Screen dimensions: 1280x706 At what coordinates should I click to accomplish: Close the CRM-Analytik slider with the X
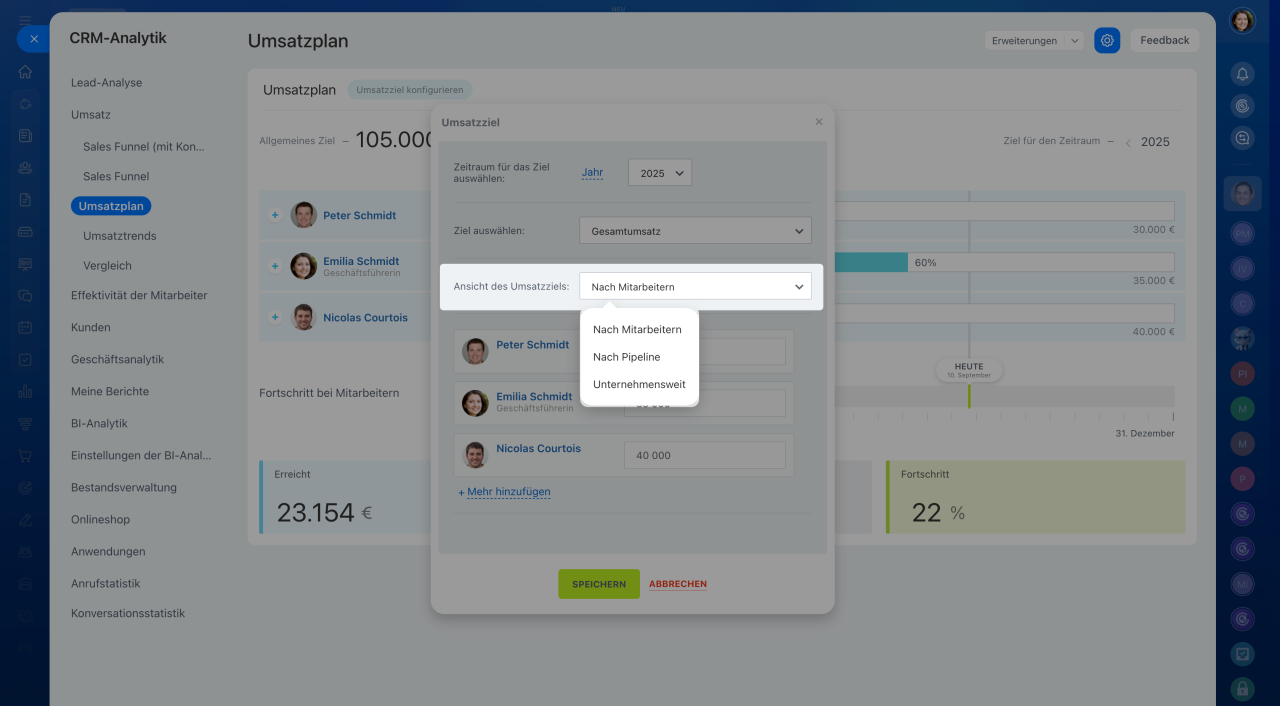click(x=33, y=39)
